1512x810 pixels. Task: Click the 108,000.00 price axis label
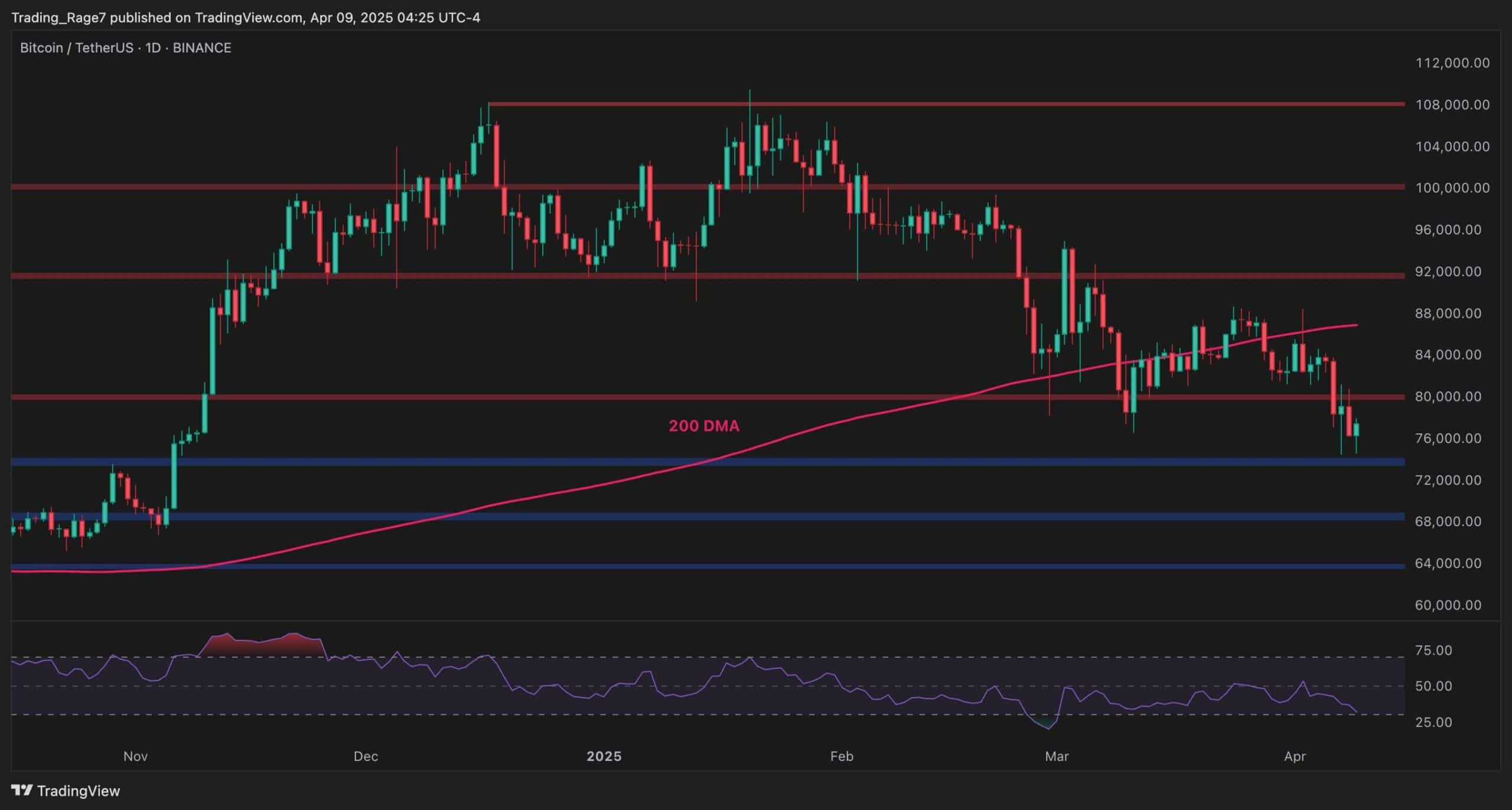tap(1452, 104)
